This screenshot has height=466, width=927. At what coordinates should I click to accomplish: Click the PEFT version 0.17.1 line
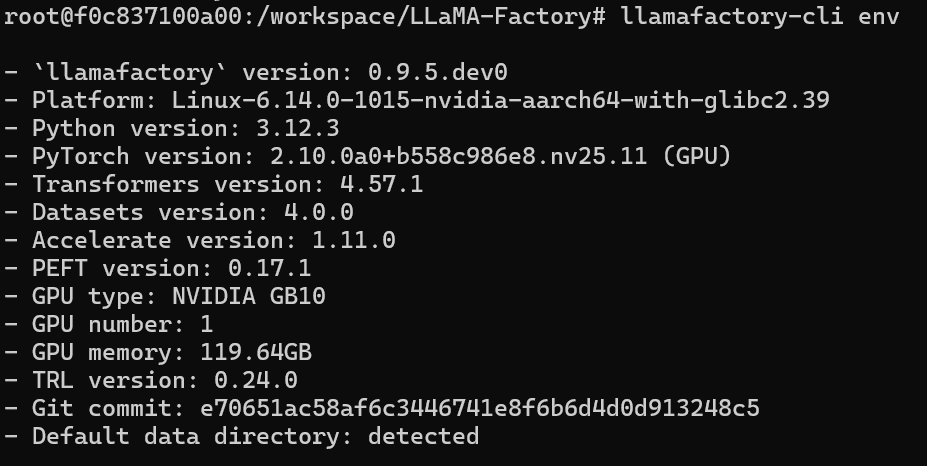point(171,269)
